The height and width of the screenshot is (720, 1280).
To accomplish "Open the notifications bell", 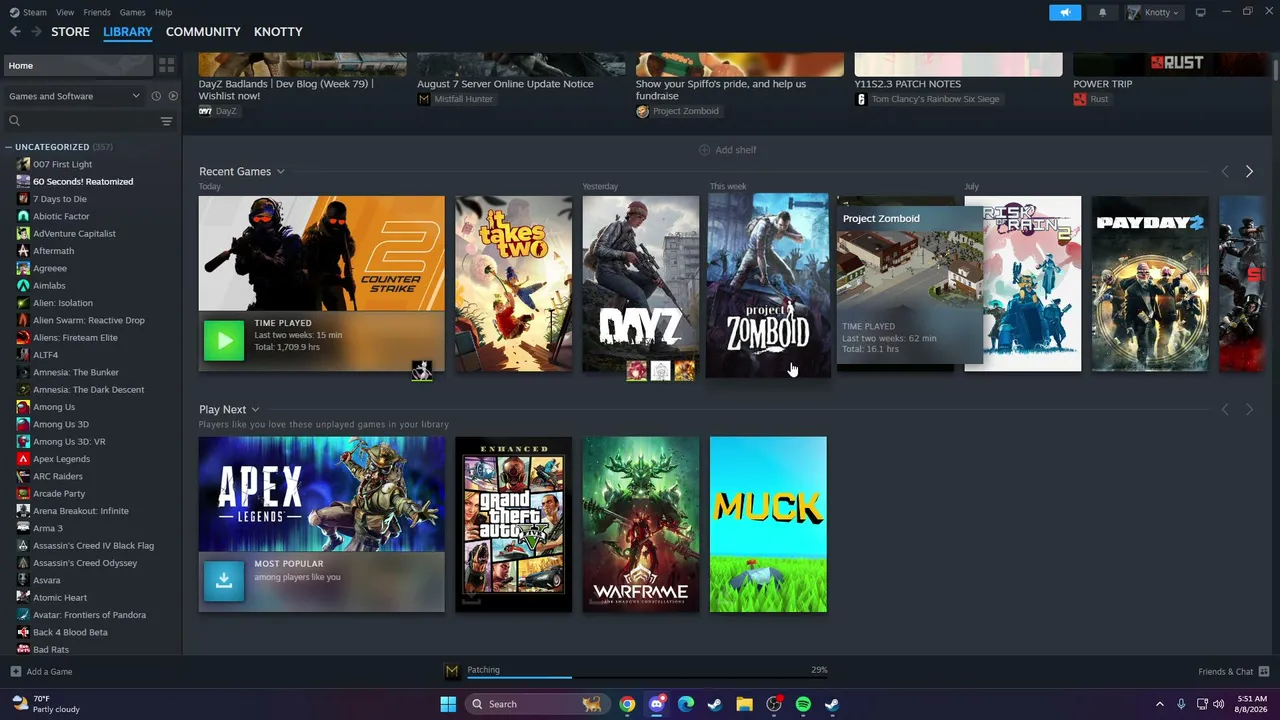I will point(1102,12).
